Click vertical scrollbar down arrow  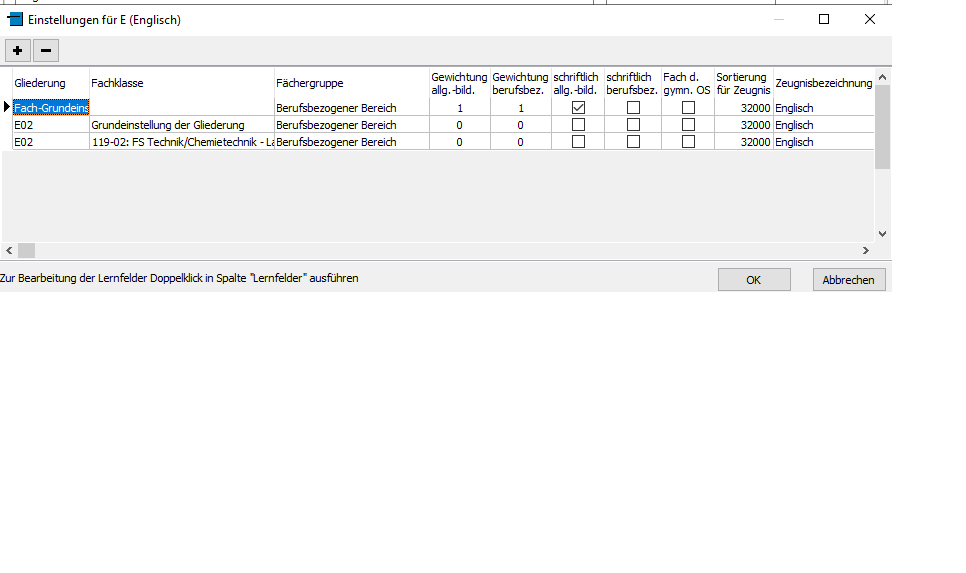[x=882, y=234]
